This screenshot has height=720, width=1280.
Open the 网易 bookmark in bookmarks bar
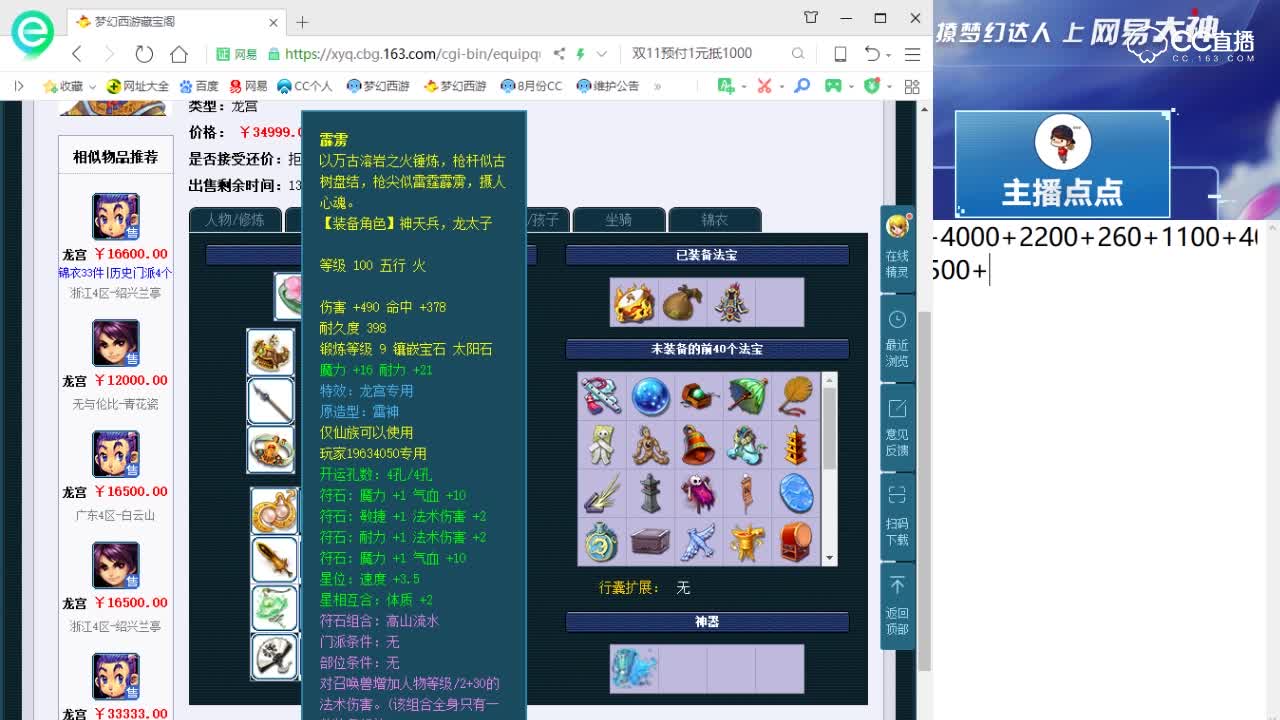point(248,86)
